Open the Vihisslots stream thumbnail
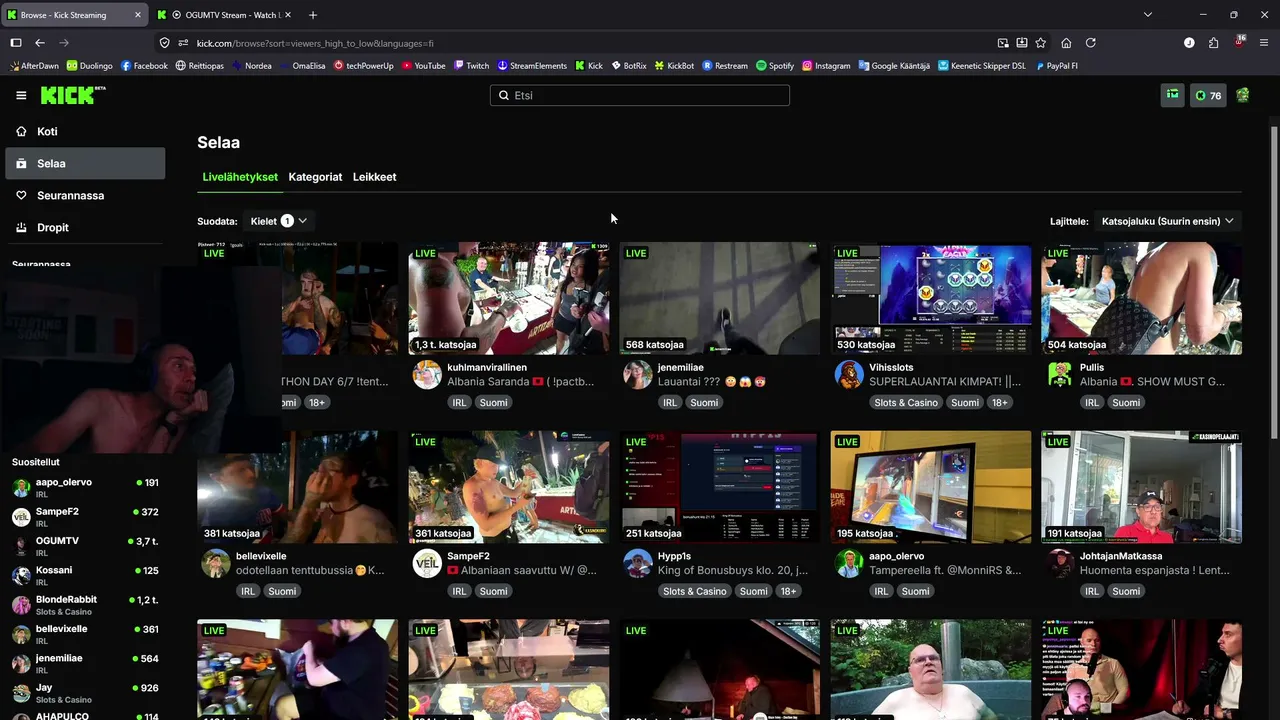The height and width of the screenshot is (720, 1280). point(931,298)
